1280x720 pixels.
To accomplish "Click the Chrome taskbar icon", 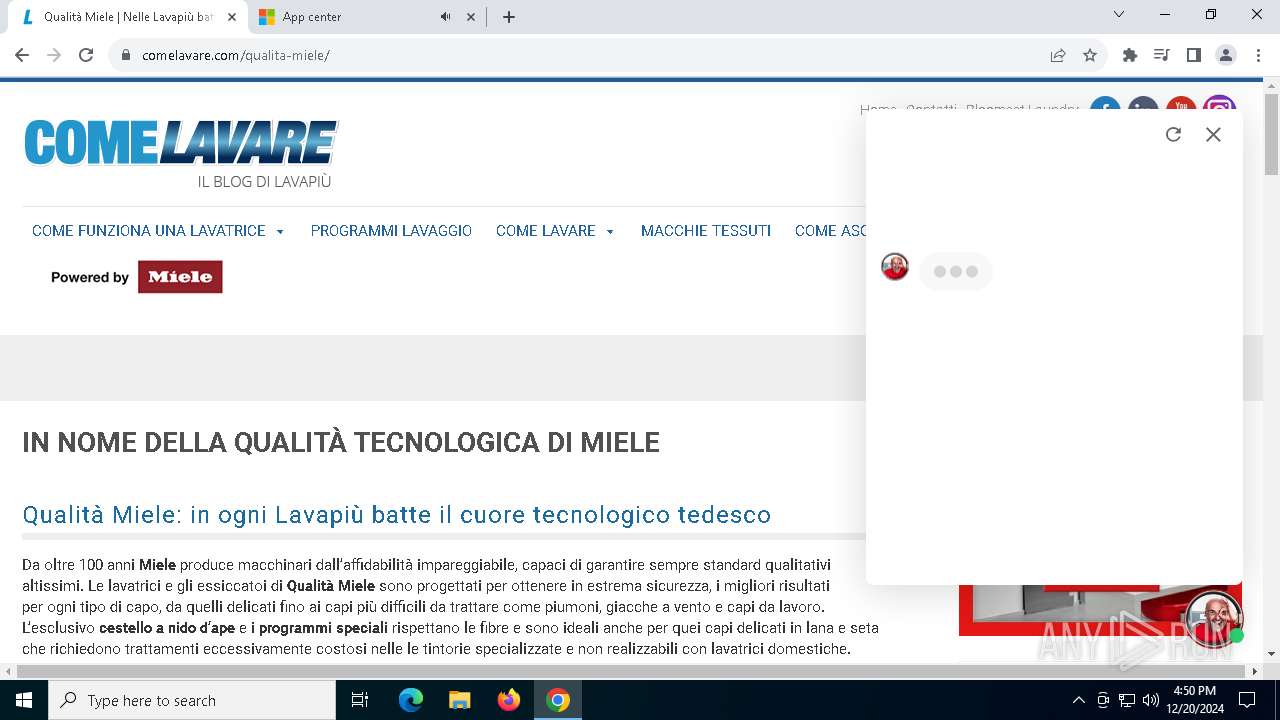I will click(x=558, y=700).
